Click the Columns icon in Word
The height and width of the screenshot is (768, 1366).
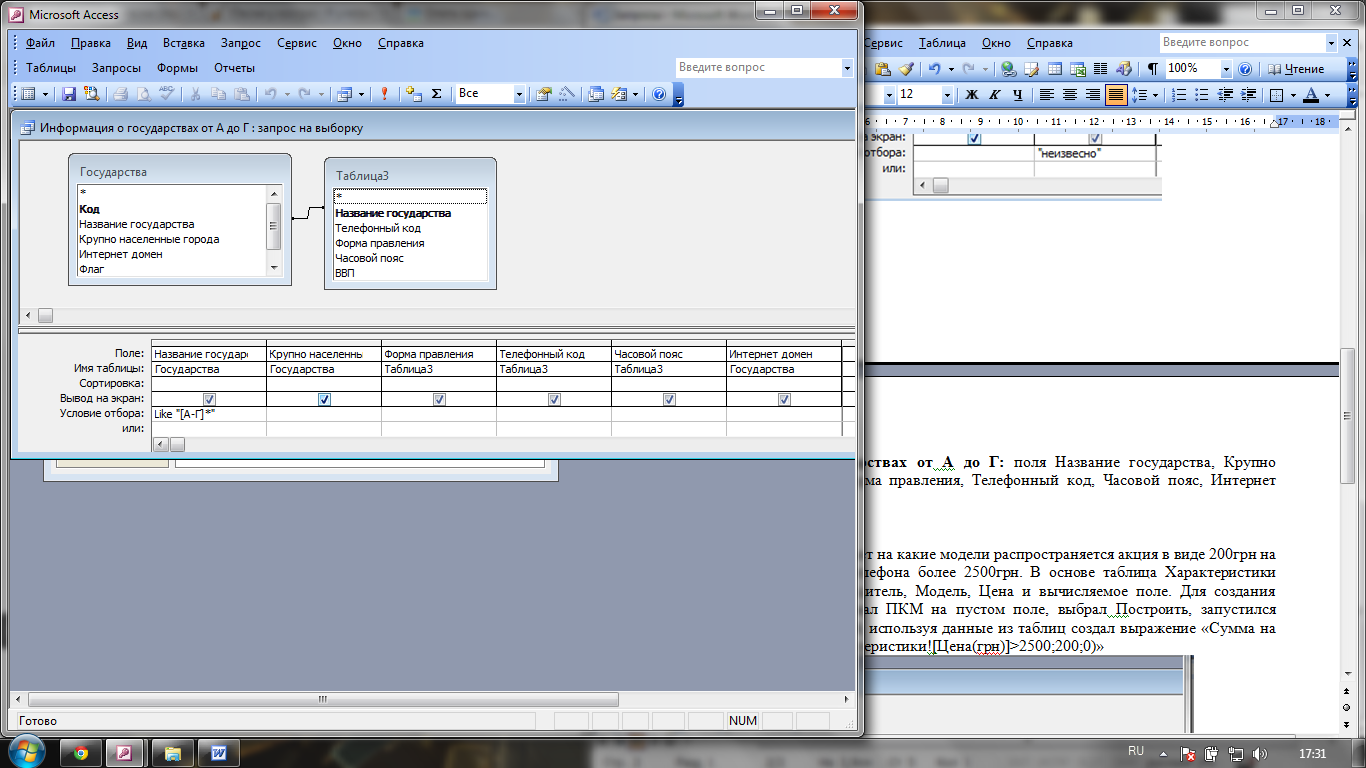(x=1100, y=69)
